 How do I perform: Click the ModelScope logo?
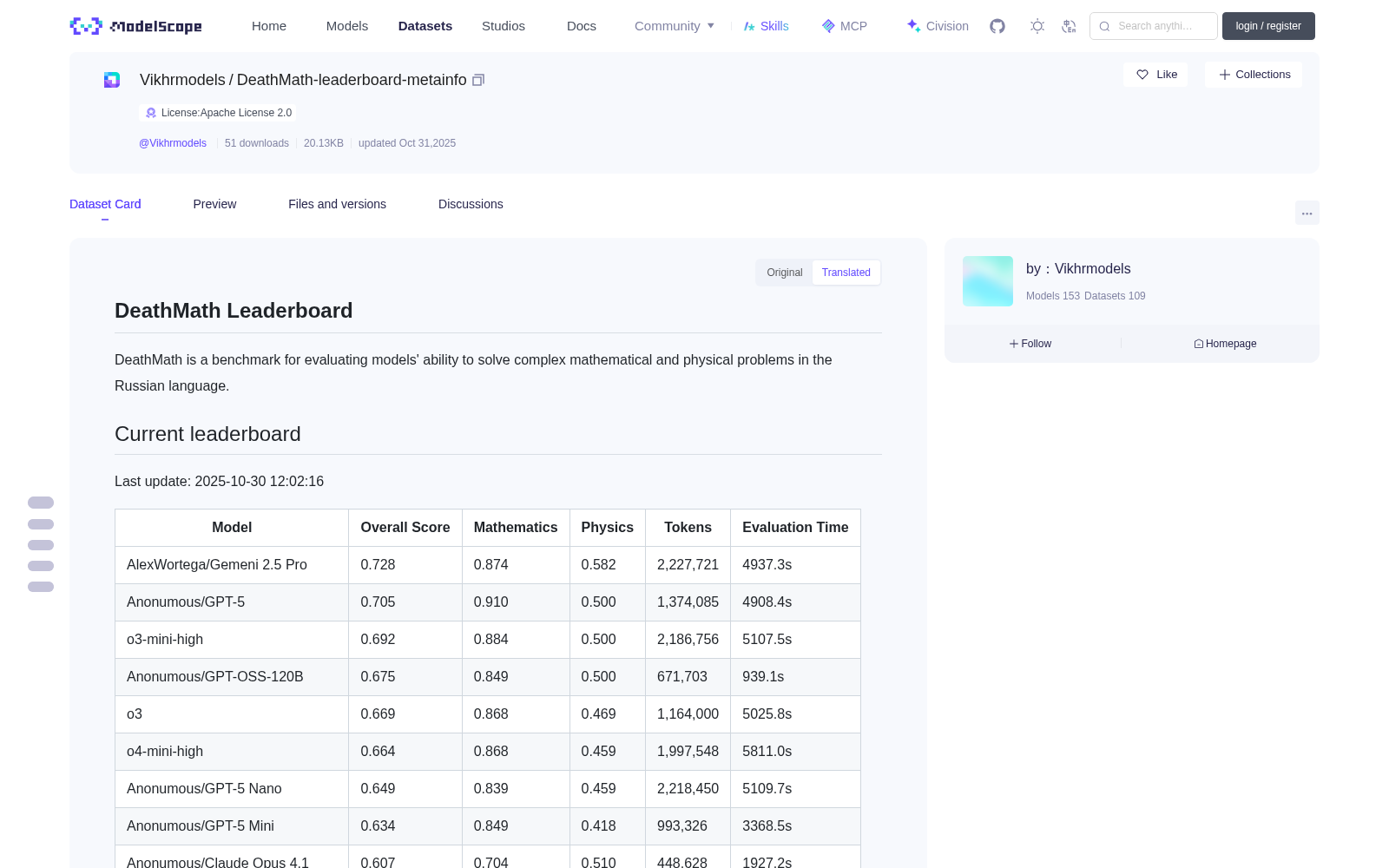136,26
